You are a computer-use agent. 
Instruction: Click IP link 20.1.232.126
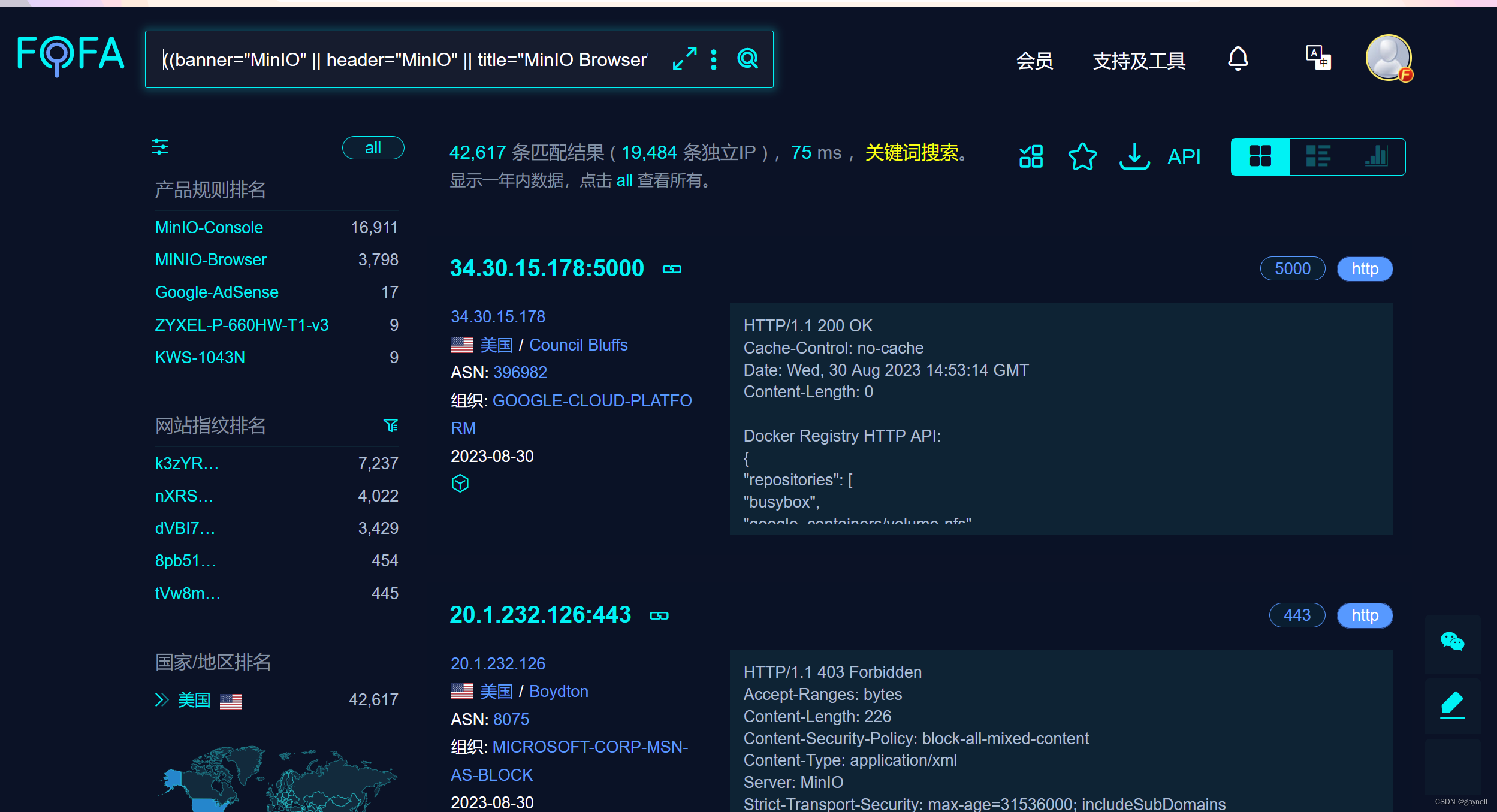coord(498,663)
